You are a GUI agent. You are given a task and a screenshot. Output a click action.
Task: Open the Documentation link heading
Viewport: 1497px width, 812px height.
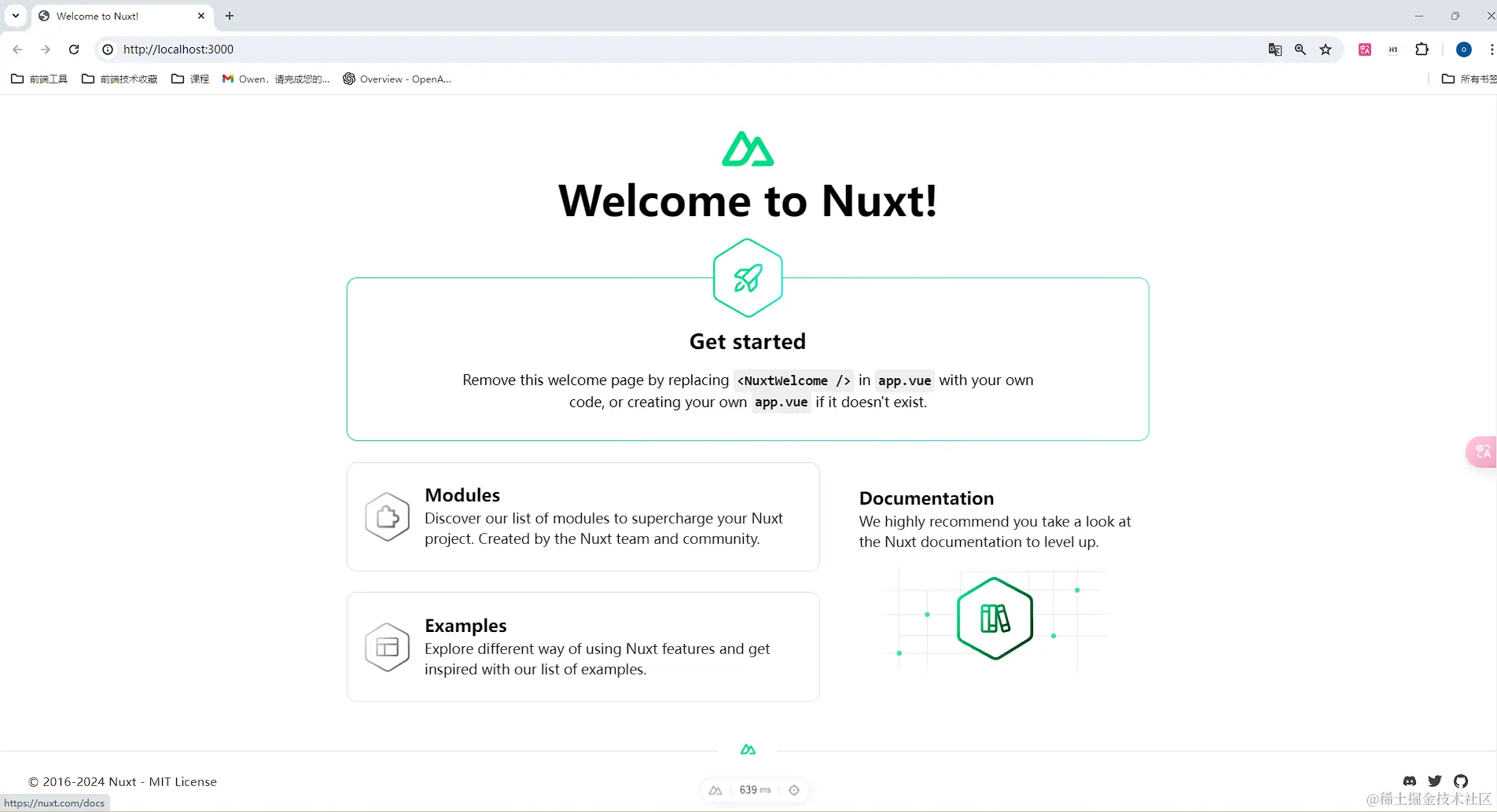point(926,498)
